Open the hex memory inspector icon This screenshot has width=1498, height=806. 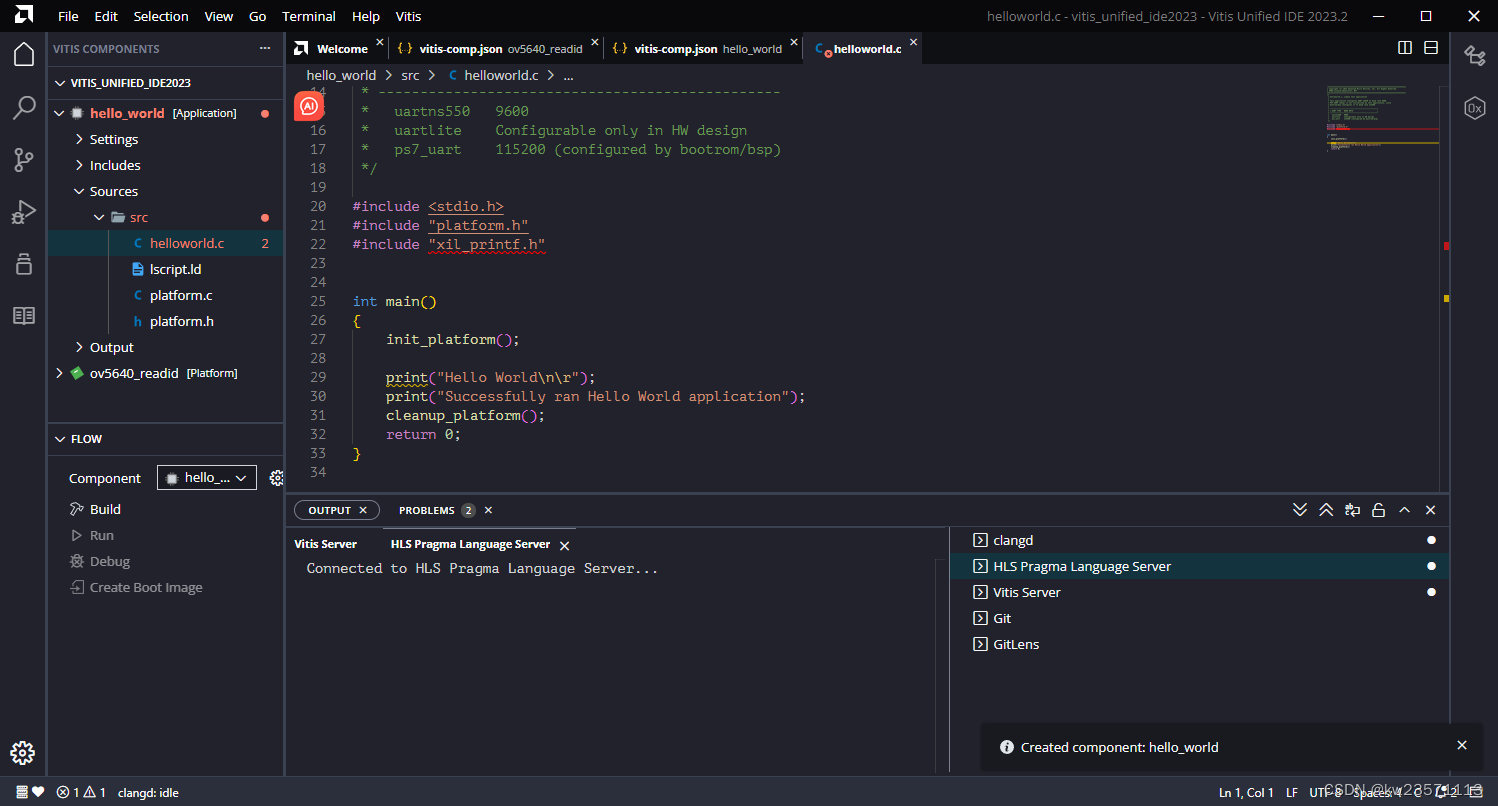point(1474,108)
